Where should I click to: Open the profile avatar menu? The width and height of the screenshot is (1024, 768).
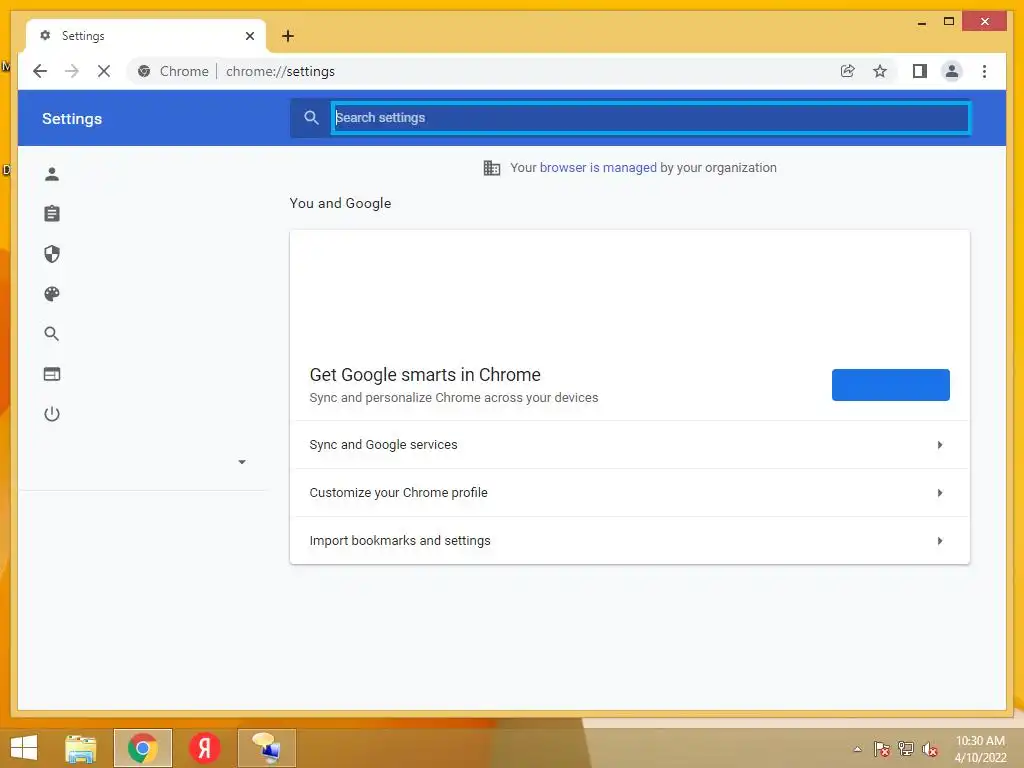(x=952, y=71)
